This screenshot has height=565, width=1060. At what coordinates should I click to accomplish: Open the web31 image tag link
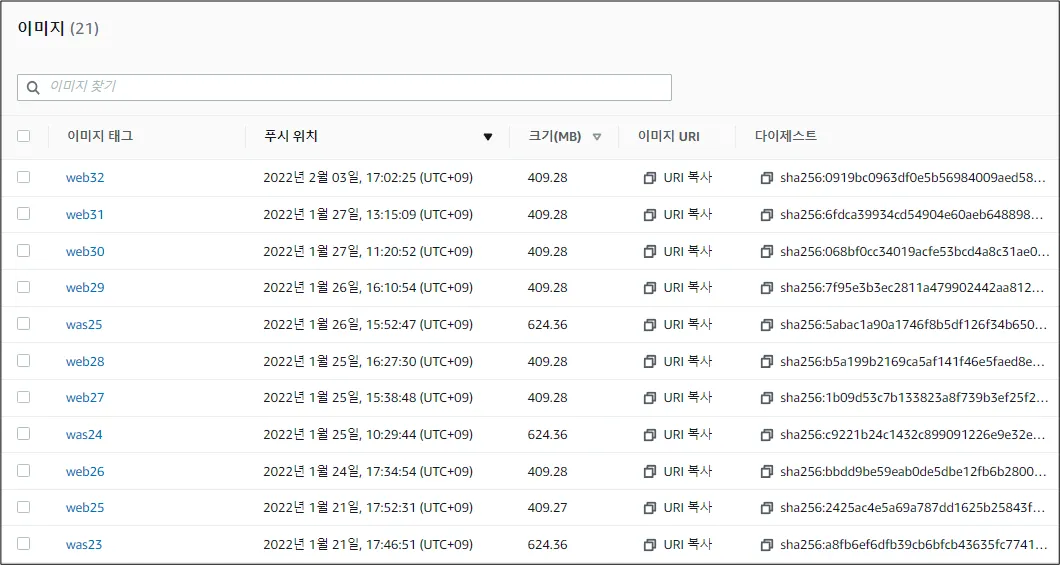point(85,215)
